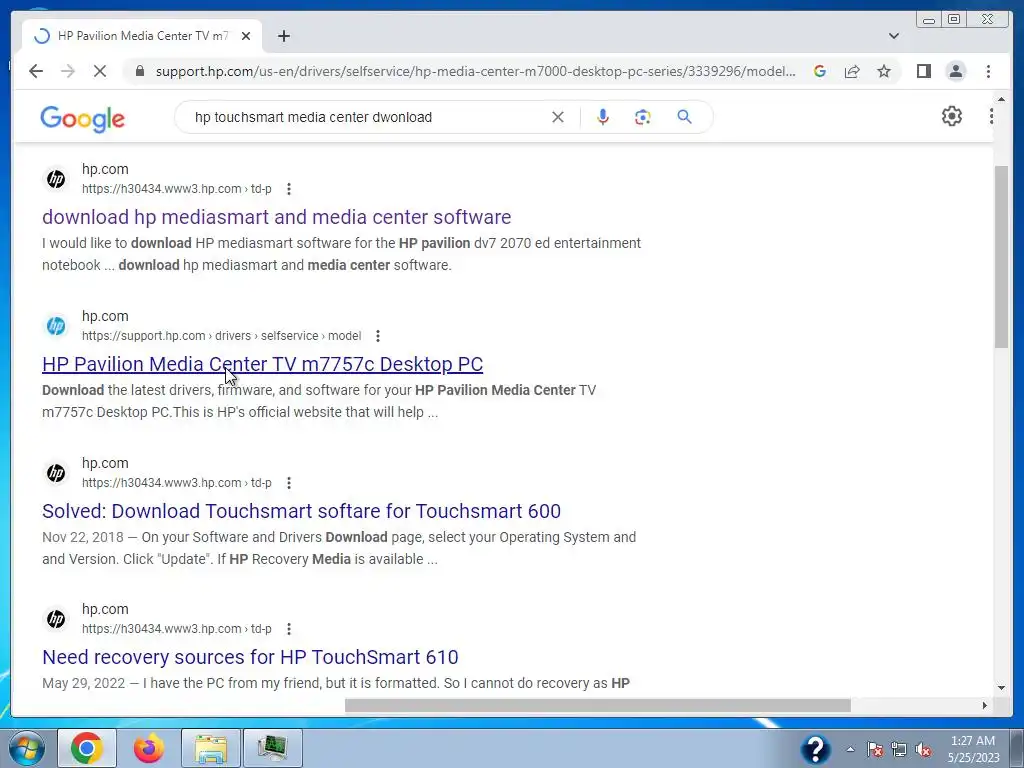Click the Google icon in address bar
Image resolution: width=1024 pixels, height=768 pixels.
pos(820,71)
